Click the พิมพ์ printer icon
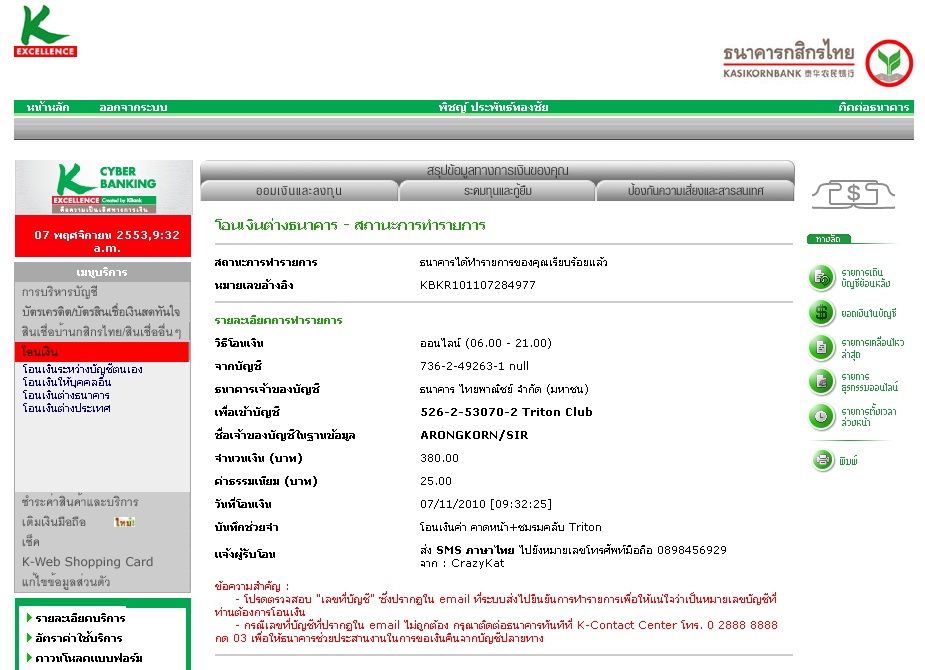Image resolution: width=925 pixels, height=670 pixels. point(822,460)
